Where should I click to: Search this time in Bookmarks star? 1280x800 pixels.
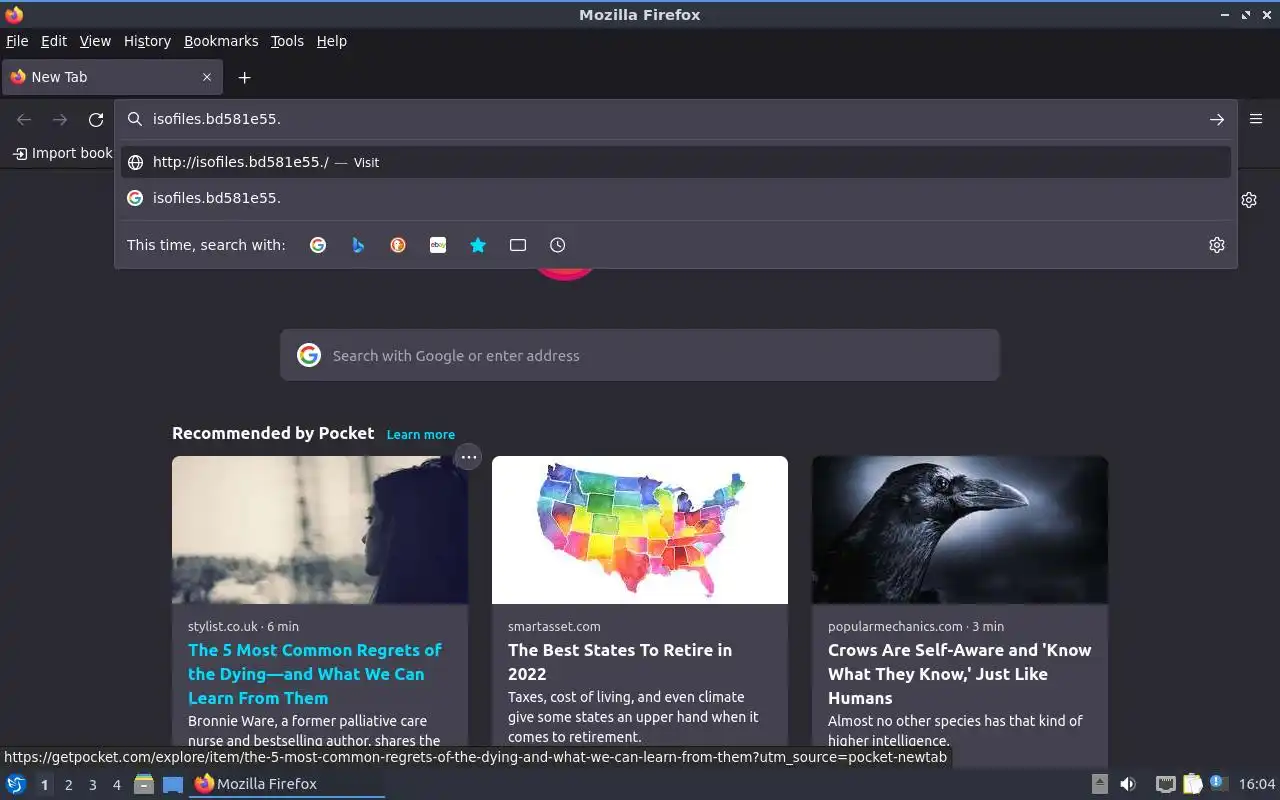[478, 245]
